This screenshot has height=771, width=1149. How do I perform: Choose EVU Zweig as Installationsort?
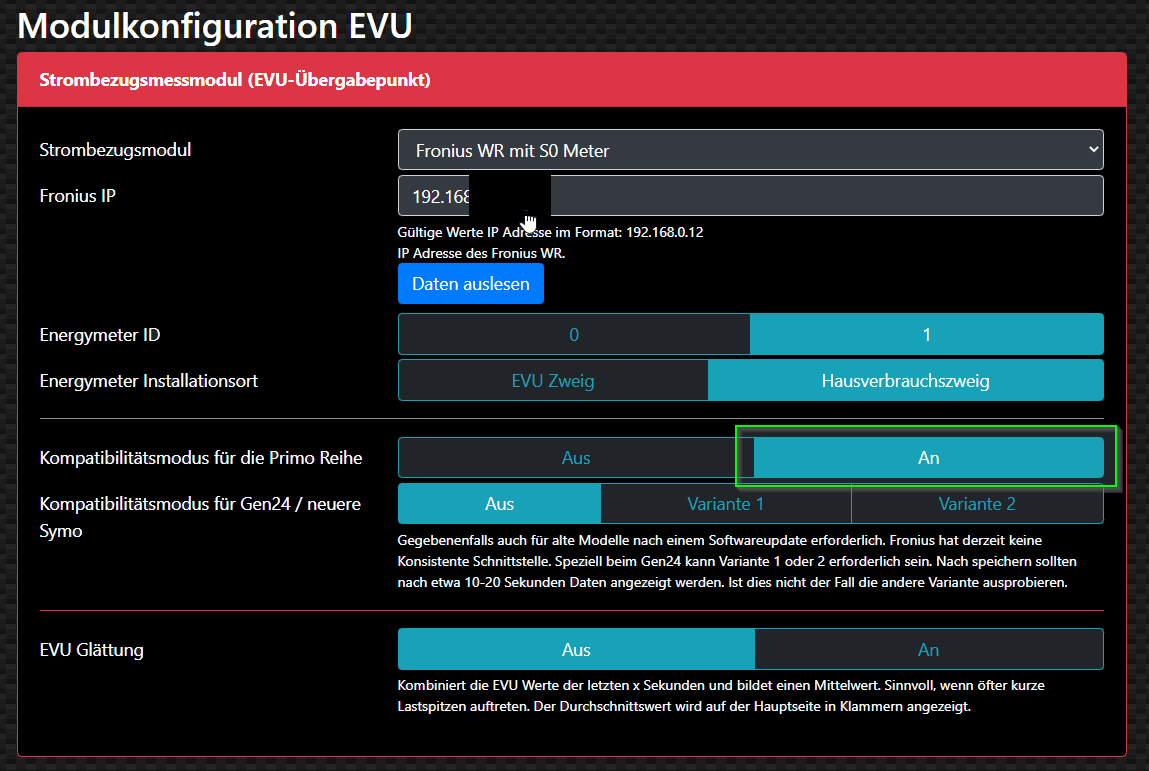coord(553,381)
